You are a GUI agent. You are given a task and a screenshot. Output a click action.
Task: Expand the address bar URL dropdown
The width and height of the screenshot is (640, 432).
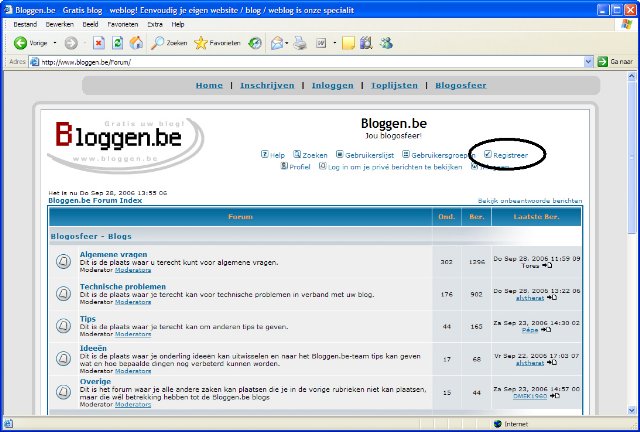587,62
